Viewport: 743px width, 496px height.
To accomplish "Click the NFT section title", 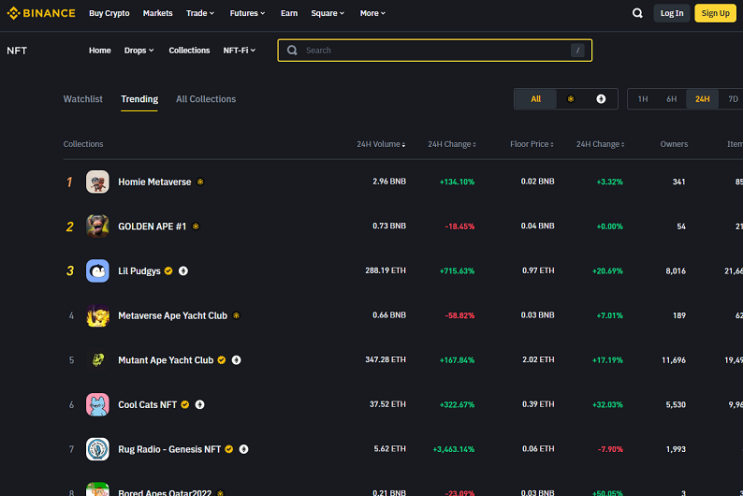I will coord(17,51).
